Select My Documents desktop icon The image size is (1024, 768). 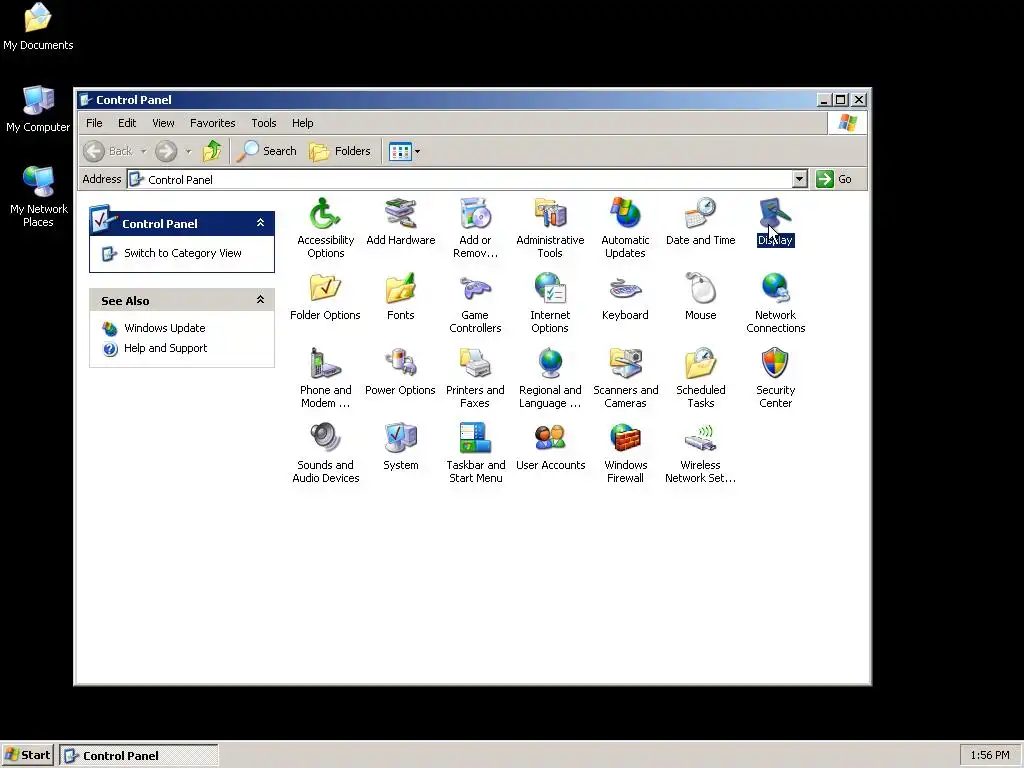point(38,27)
